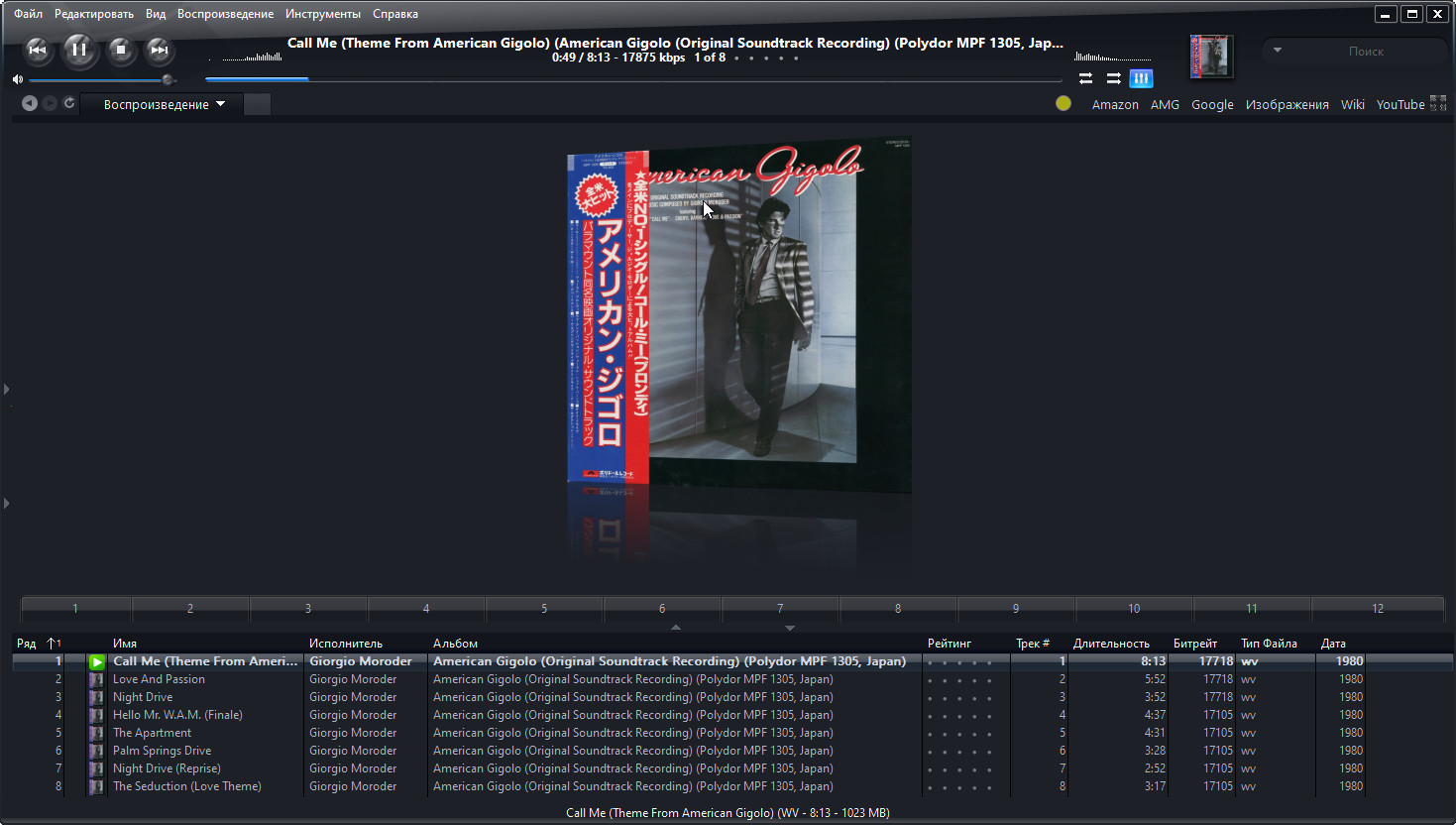Sort by the Ряд column header
This screenshot has width=1456, height=825.
27,644
